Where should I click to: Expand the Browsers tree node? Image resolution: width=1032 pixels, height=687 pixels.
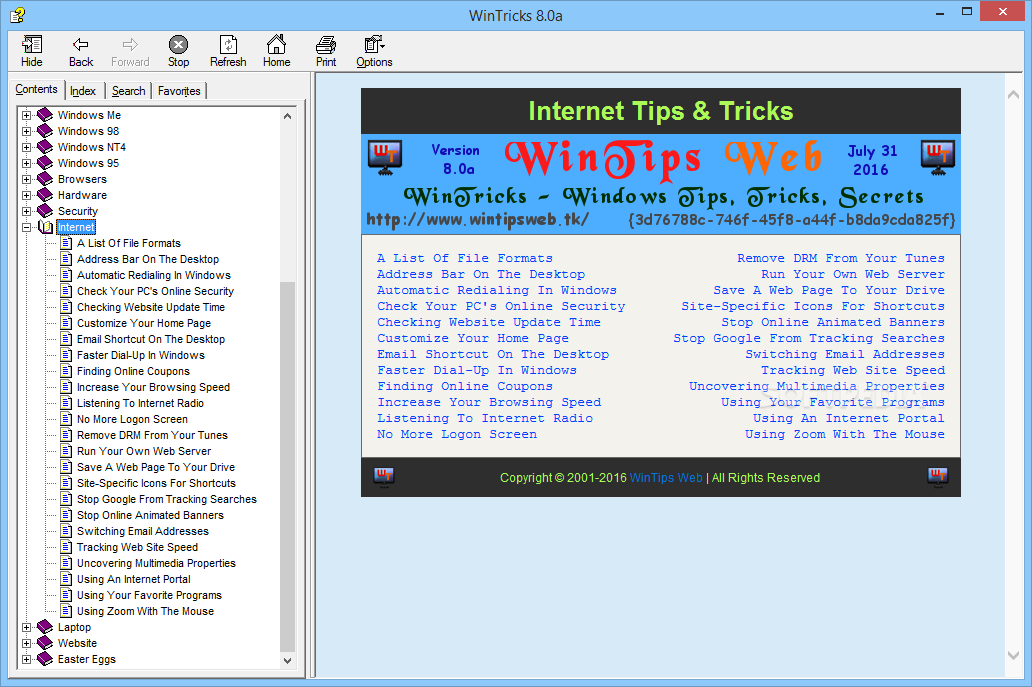26,179
